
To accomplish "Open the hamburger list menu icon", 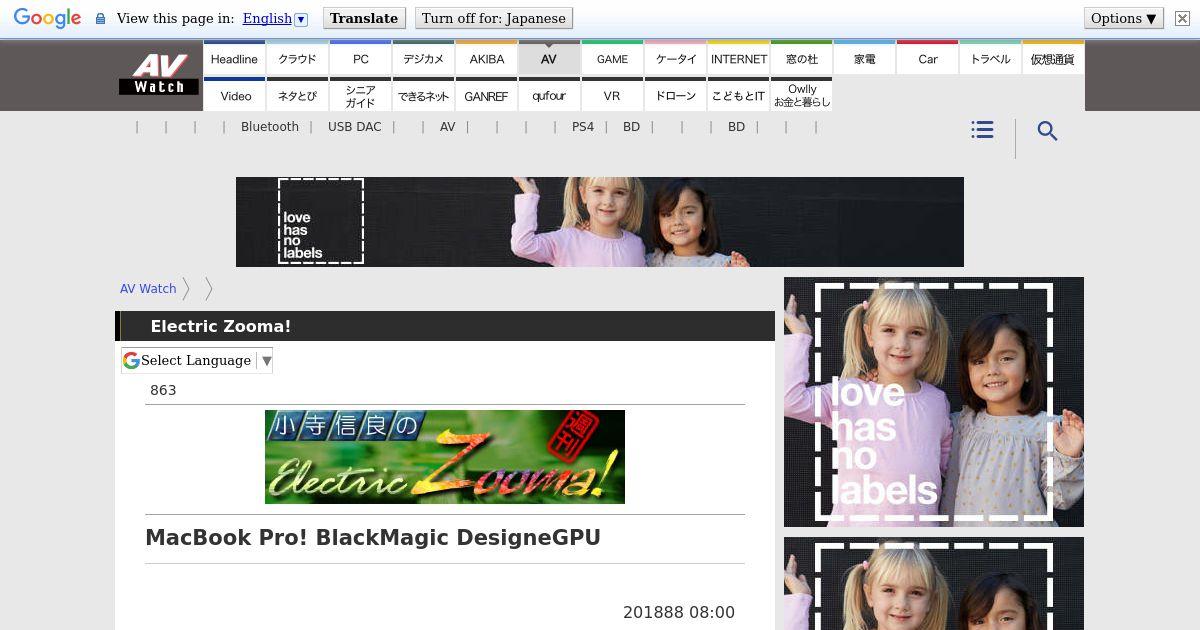I will pos(982,130).
